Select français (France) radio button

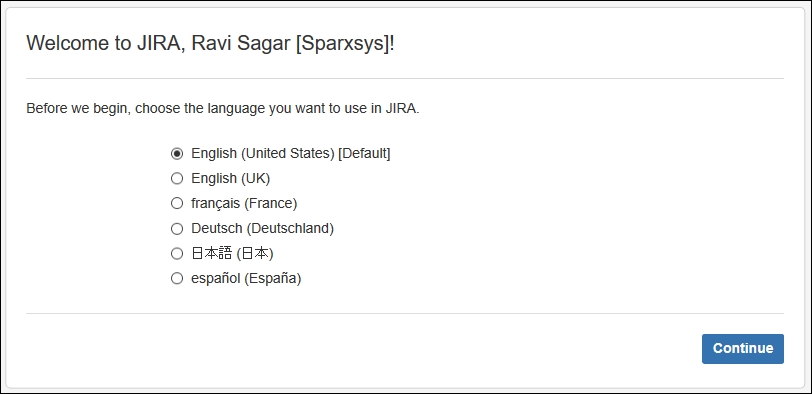tap(177, 203)
